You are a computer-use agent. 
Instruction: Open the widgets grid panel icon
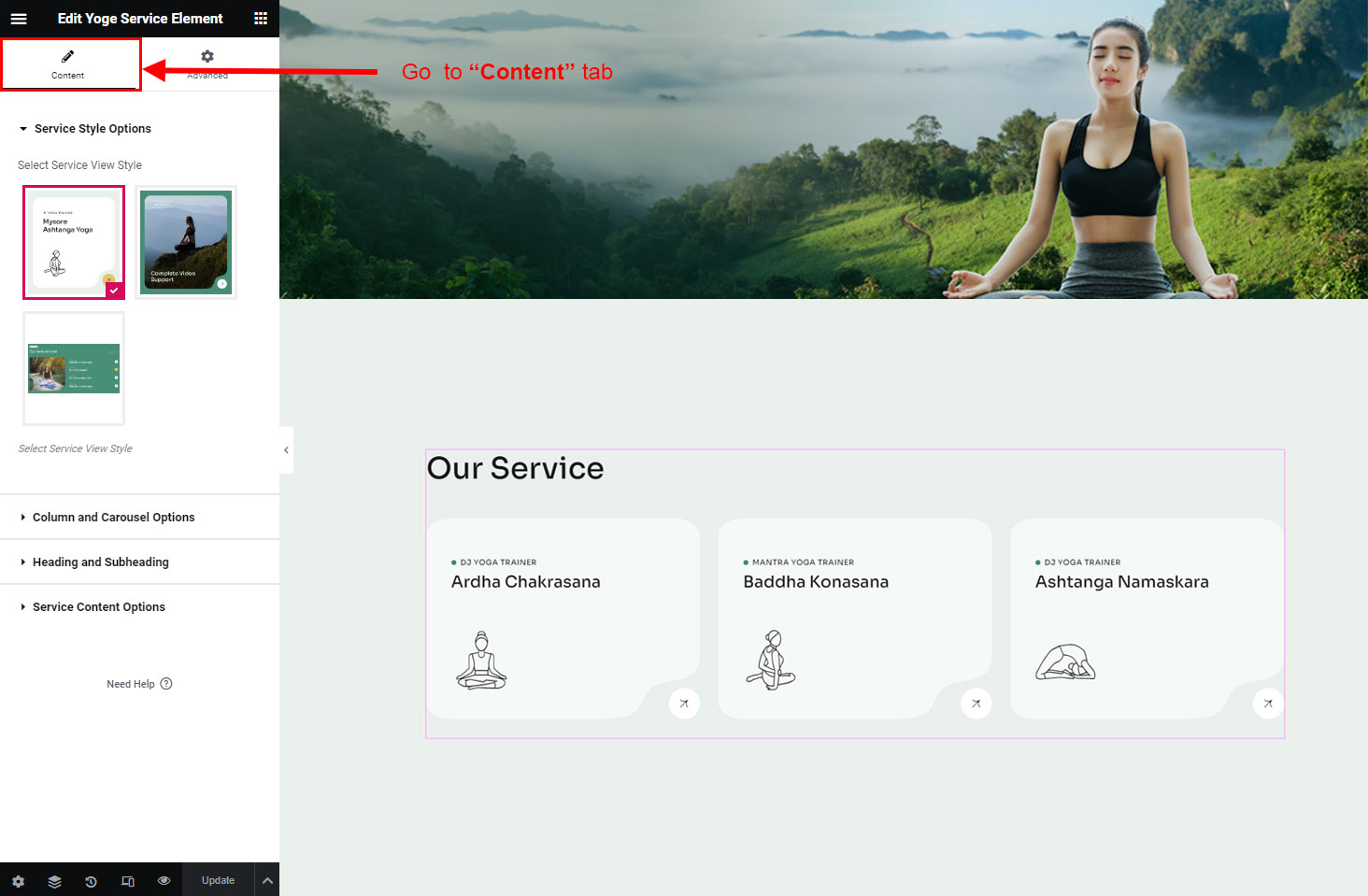tap(261, 19)
